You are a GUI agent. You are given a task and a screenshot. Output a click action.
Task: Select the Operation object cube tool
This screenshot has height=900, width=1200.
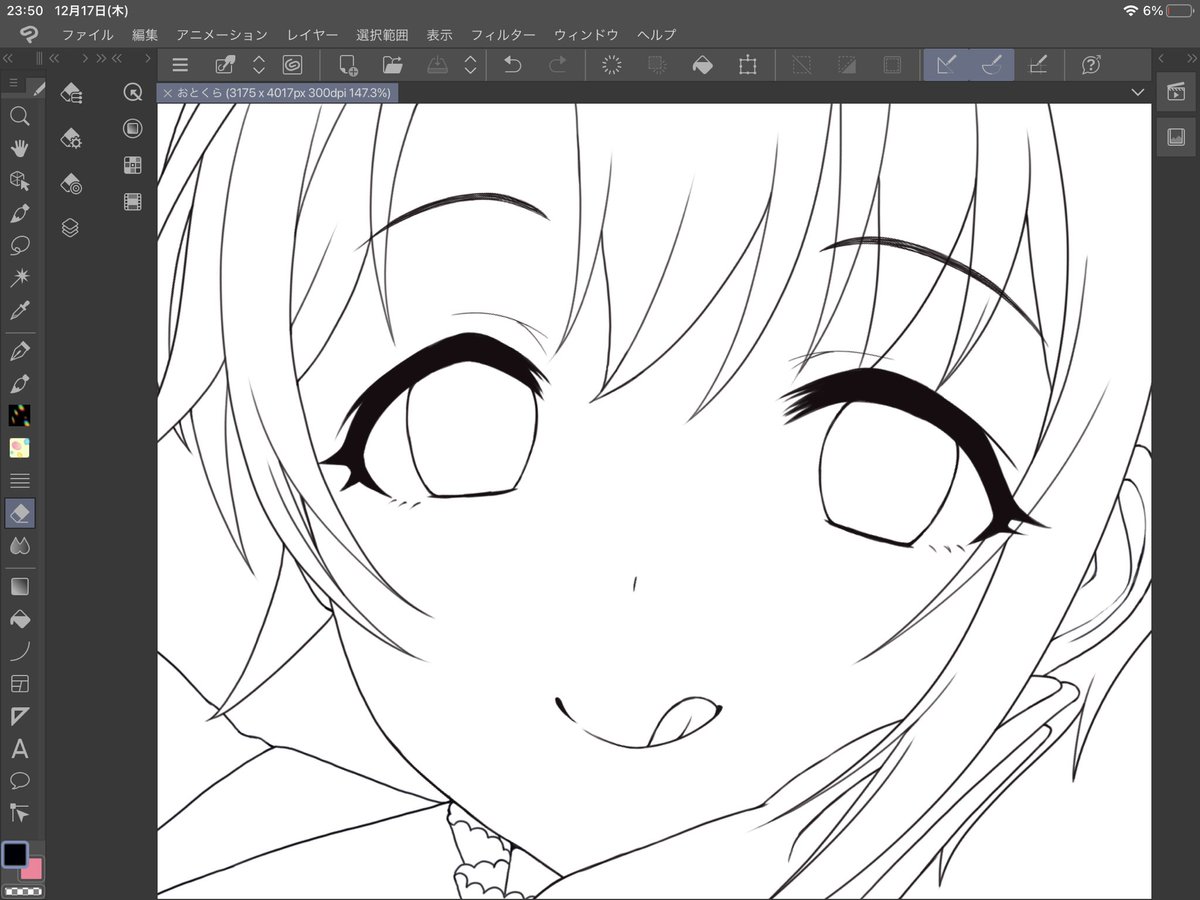click(x=19, y=181)
